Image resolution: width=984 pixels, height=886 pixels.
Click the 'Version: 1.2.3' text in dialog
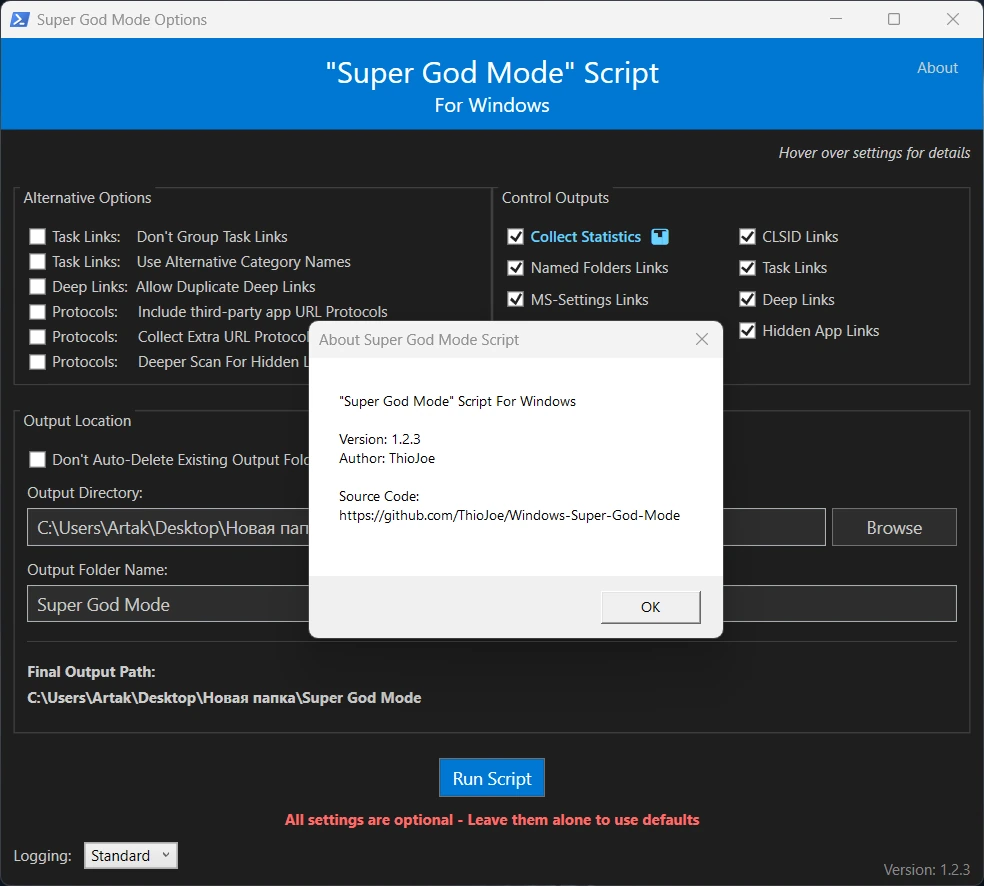pyautogui.click(x=379, y=439)
